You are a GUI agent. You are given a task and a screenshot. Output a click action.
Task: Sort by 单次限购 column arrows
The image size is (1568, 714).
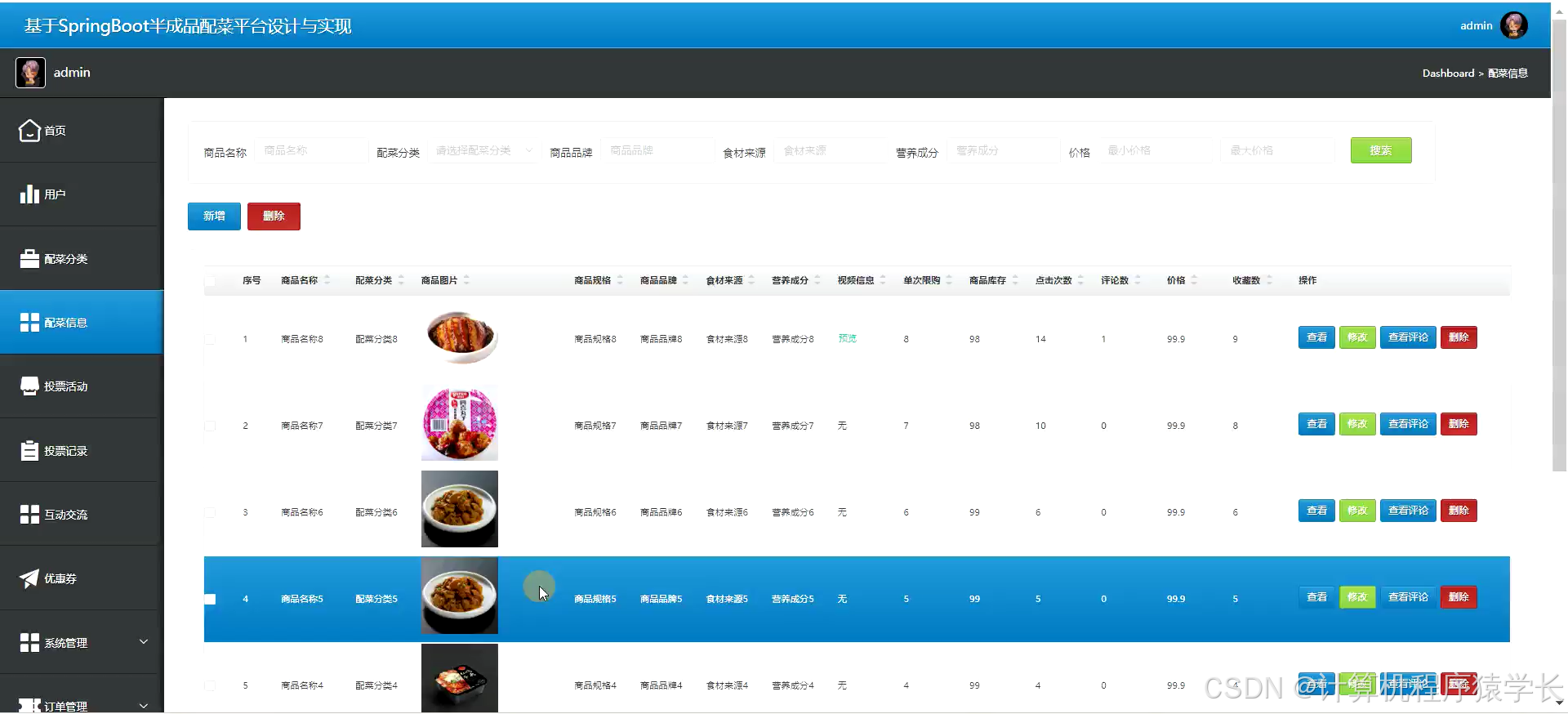949,280
